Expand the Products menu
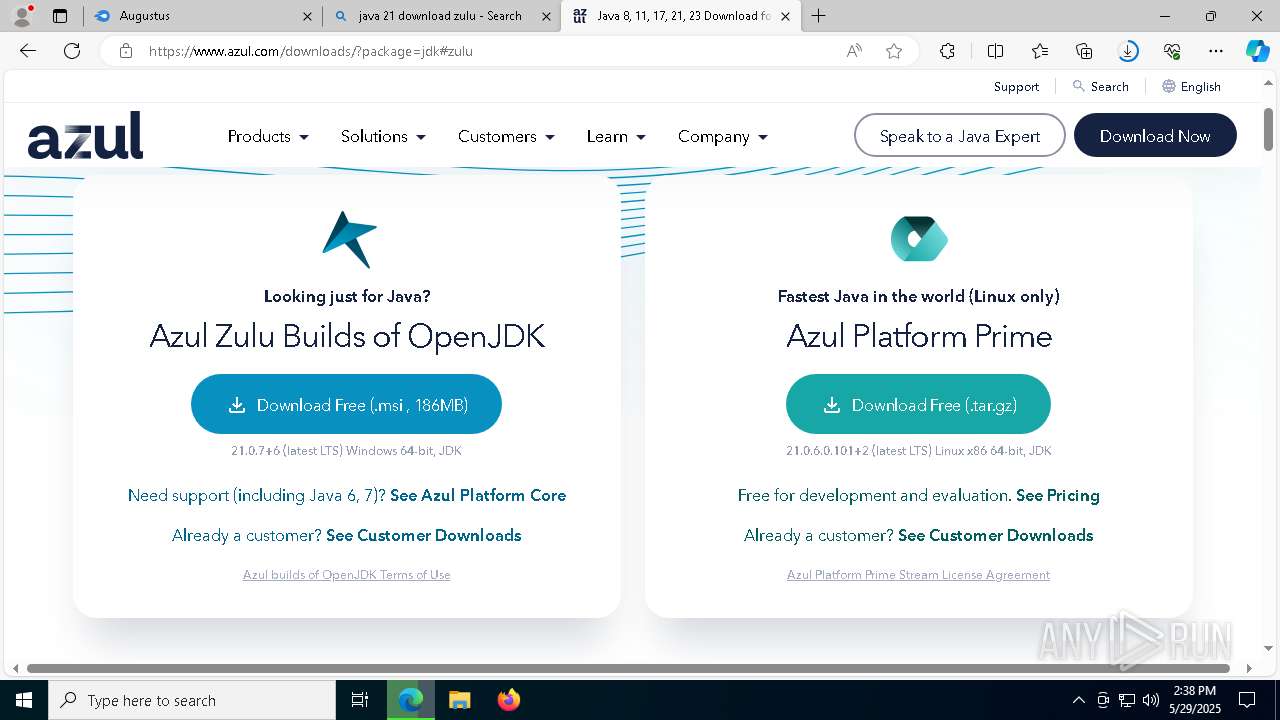The height and width of the screenshot is (720, 1280). pyautogui.click(x=268, y=136)
